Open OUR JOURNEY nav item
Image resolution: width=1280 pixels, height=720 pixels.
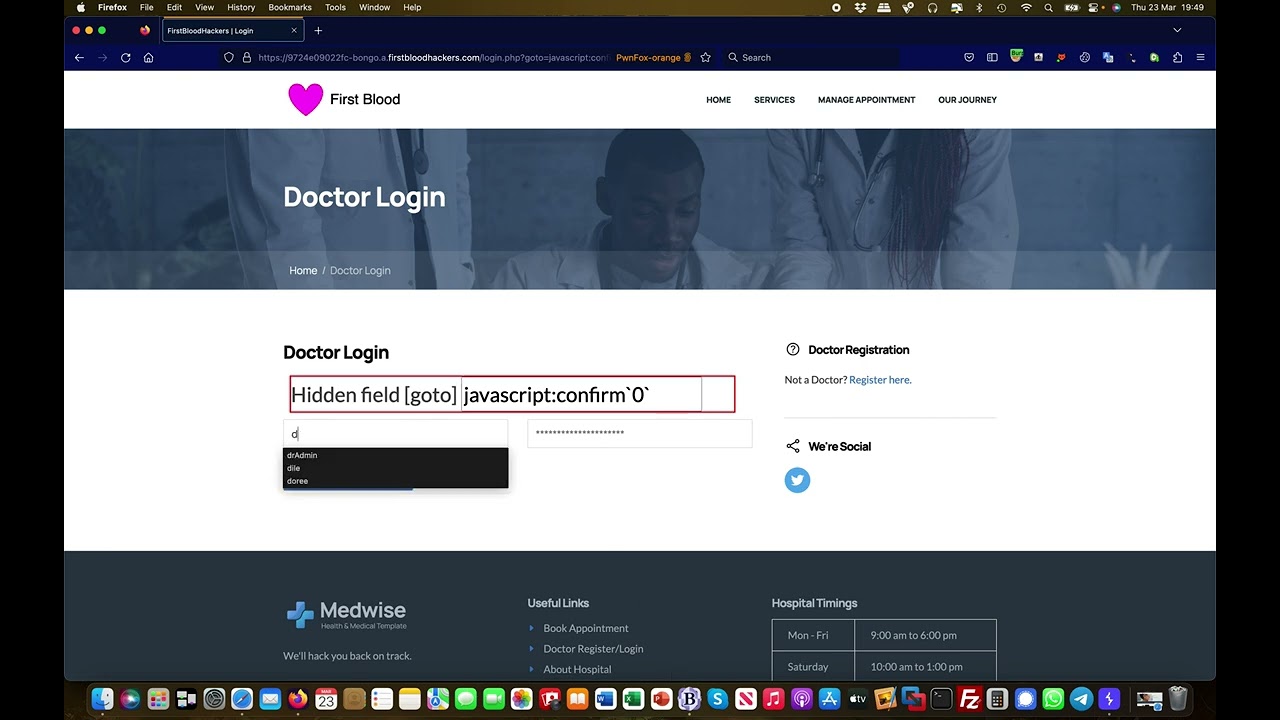pyautogui.click(x=967, y=100)
